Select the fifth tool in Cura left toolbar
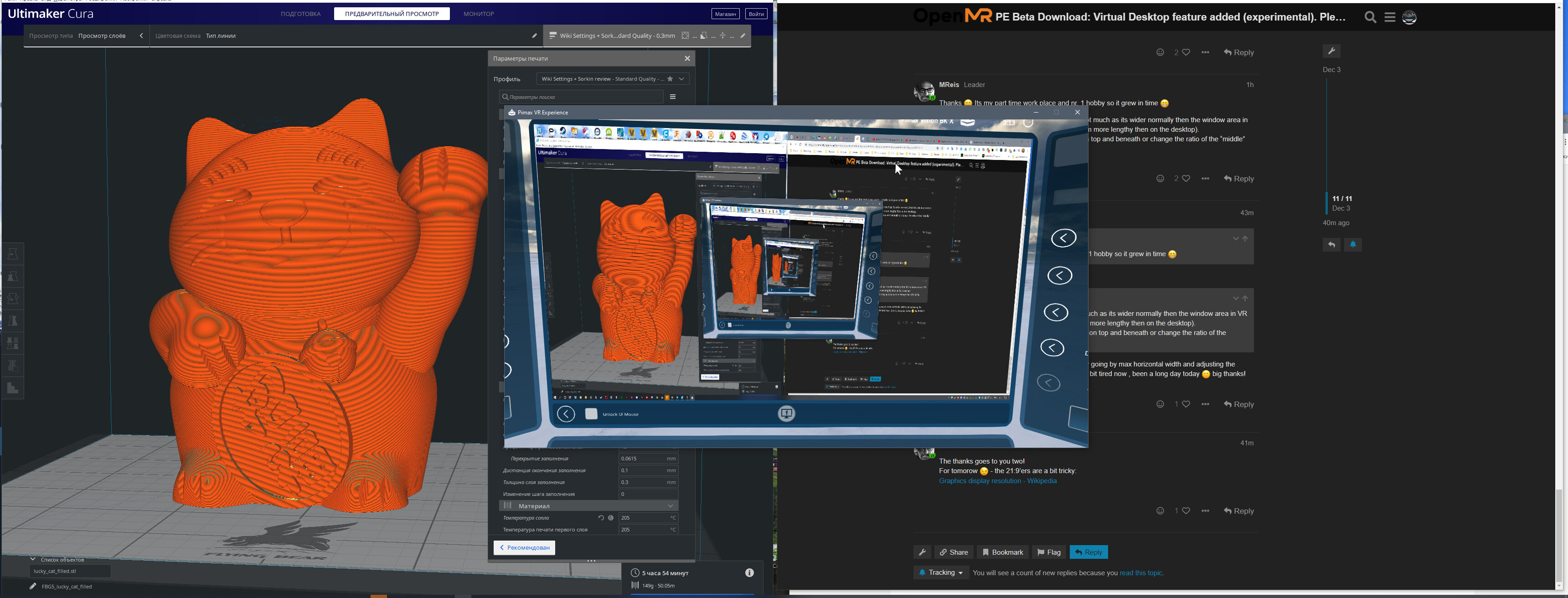1568x598 pixels. click(13, 343)
